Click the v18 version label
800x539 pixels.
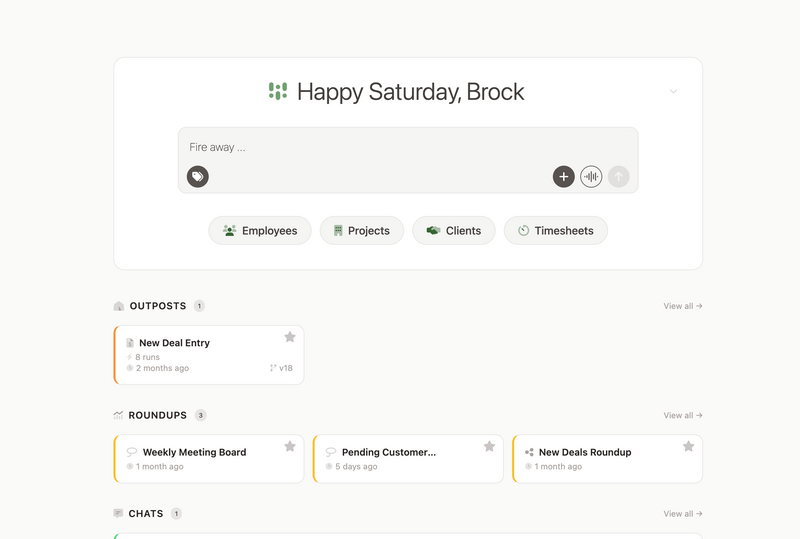(286, 368)
